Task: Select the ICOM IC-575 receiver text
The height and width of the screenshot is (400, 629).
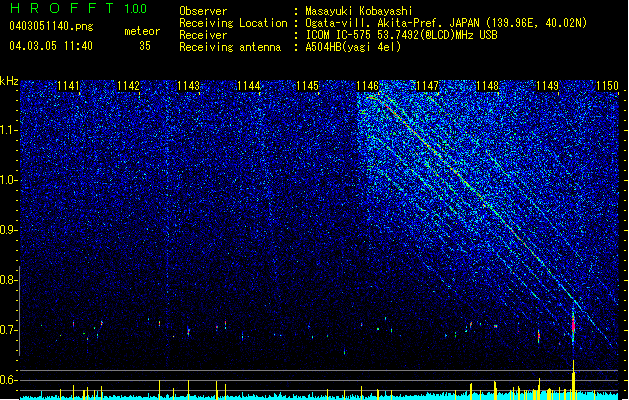Action: [x=401, y=35]
